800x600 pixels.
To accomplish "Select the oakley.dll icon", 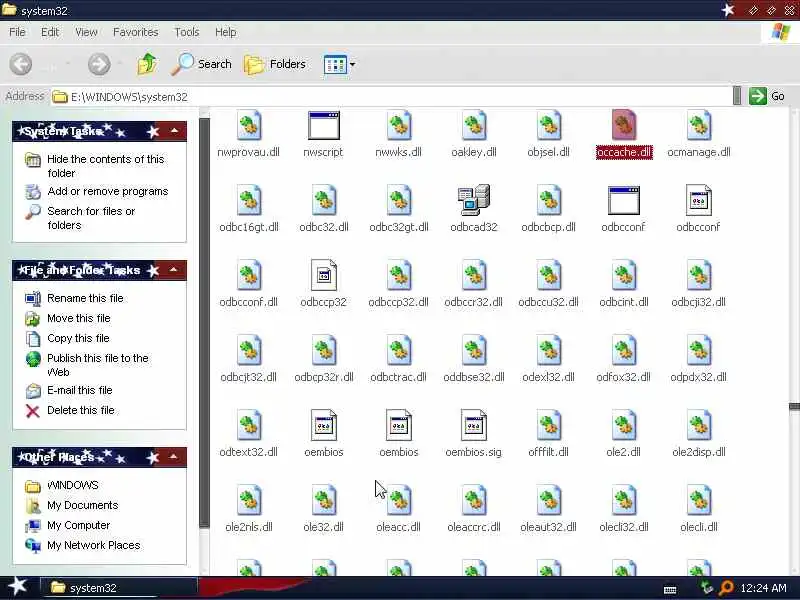I will pyautogui.click(x=473, y=126).
